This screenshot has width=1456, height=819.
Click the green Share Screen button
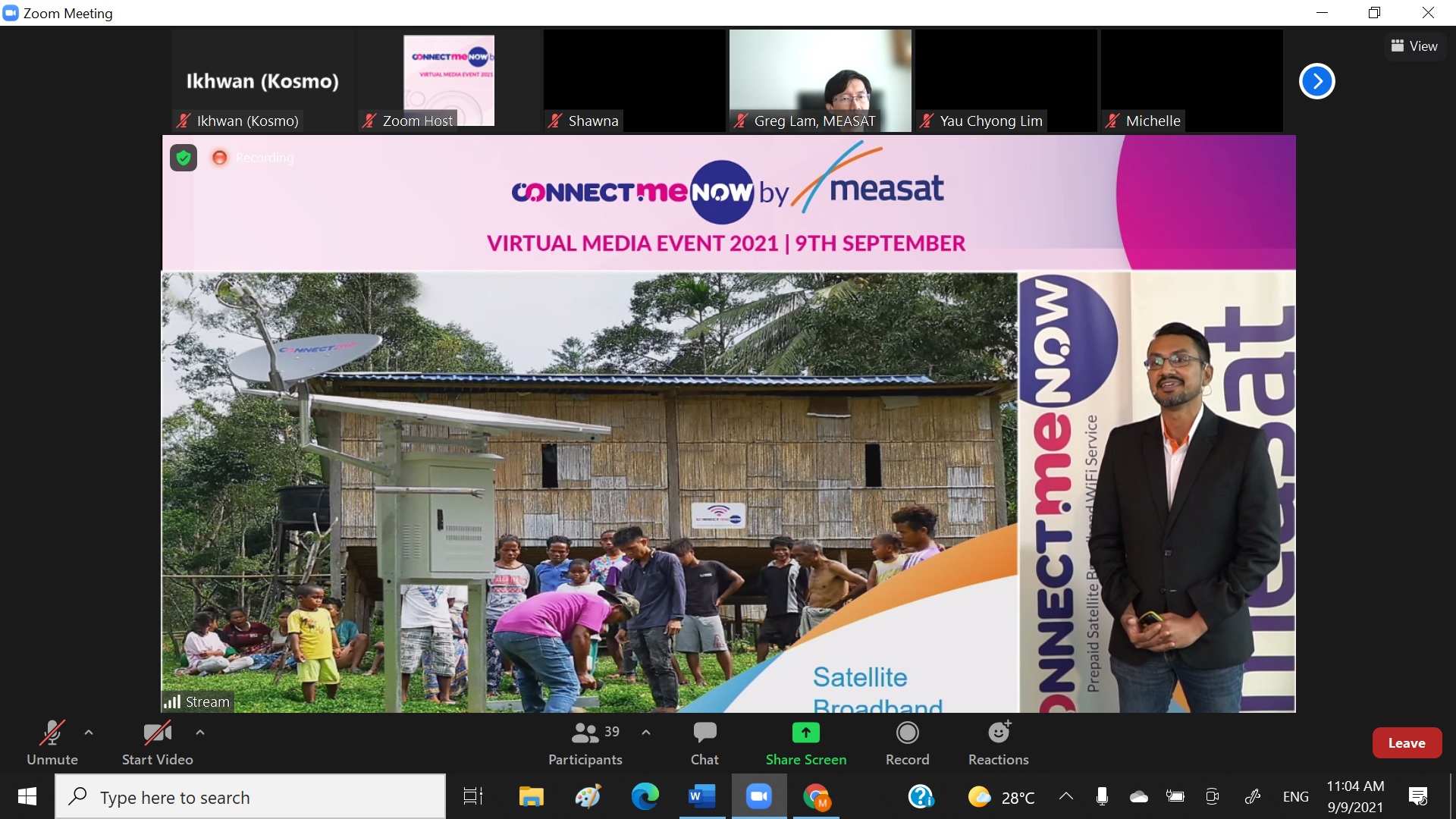pos(805,743)
